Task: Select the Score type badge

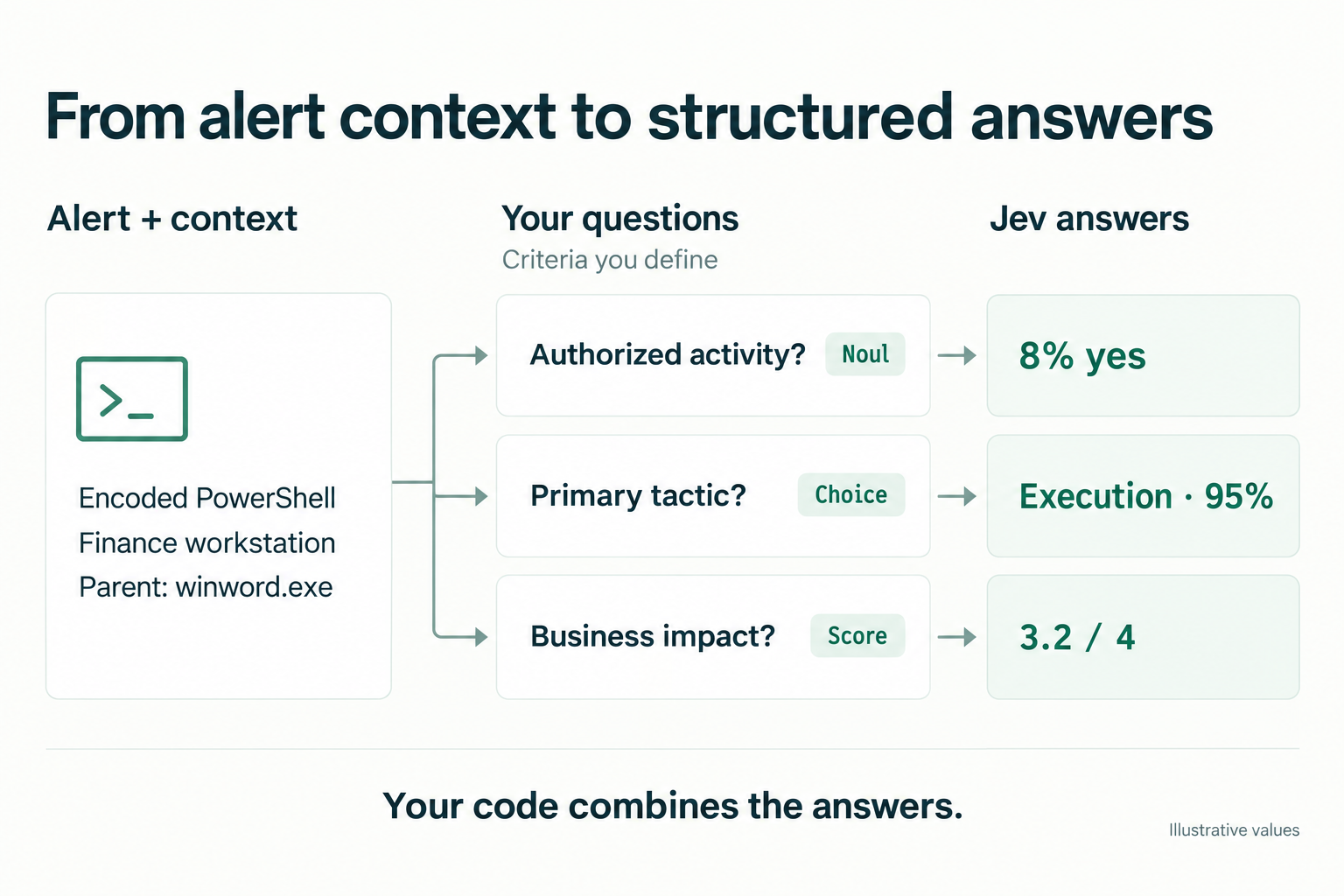Action: 857,635
